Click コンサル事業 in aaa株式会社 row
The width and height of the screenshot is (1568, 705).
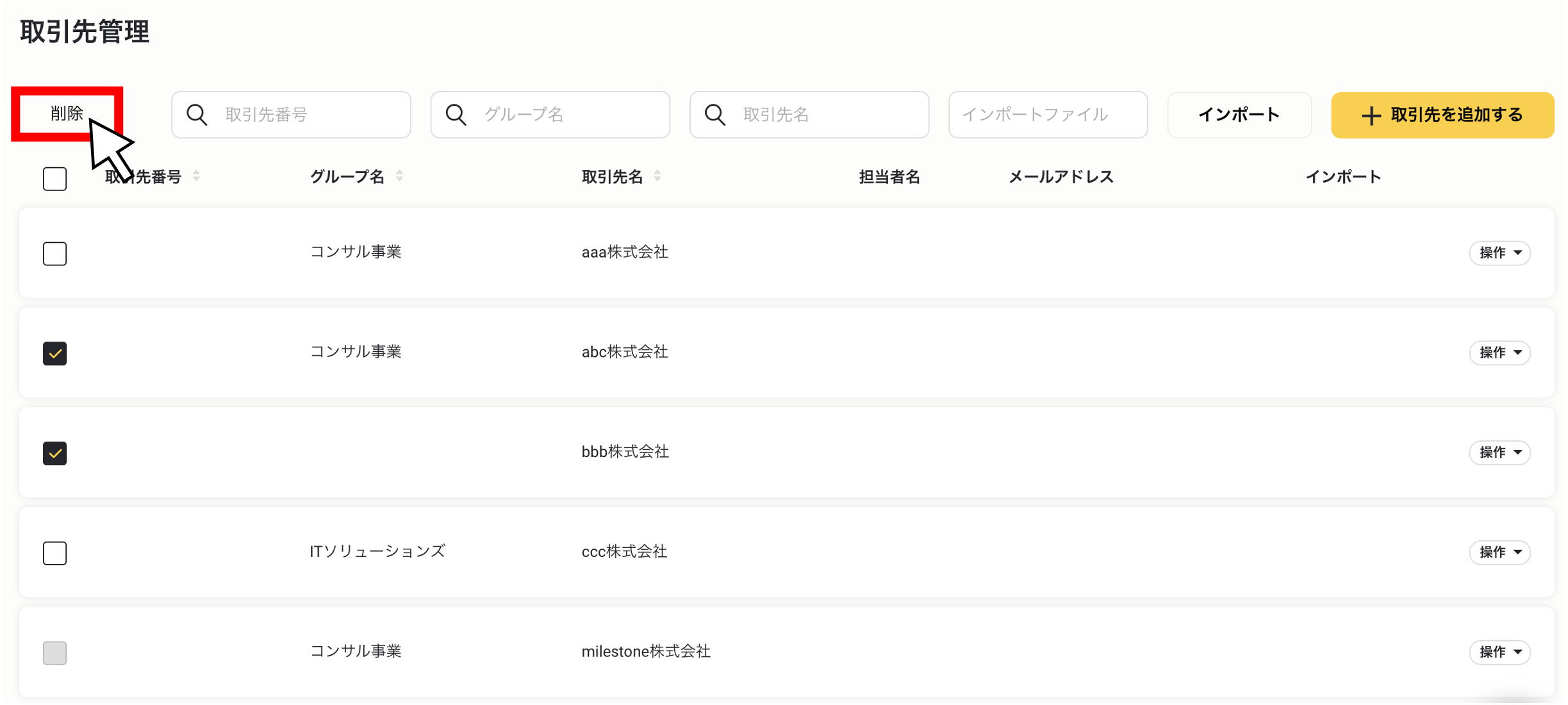(x=356, y=252)
